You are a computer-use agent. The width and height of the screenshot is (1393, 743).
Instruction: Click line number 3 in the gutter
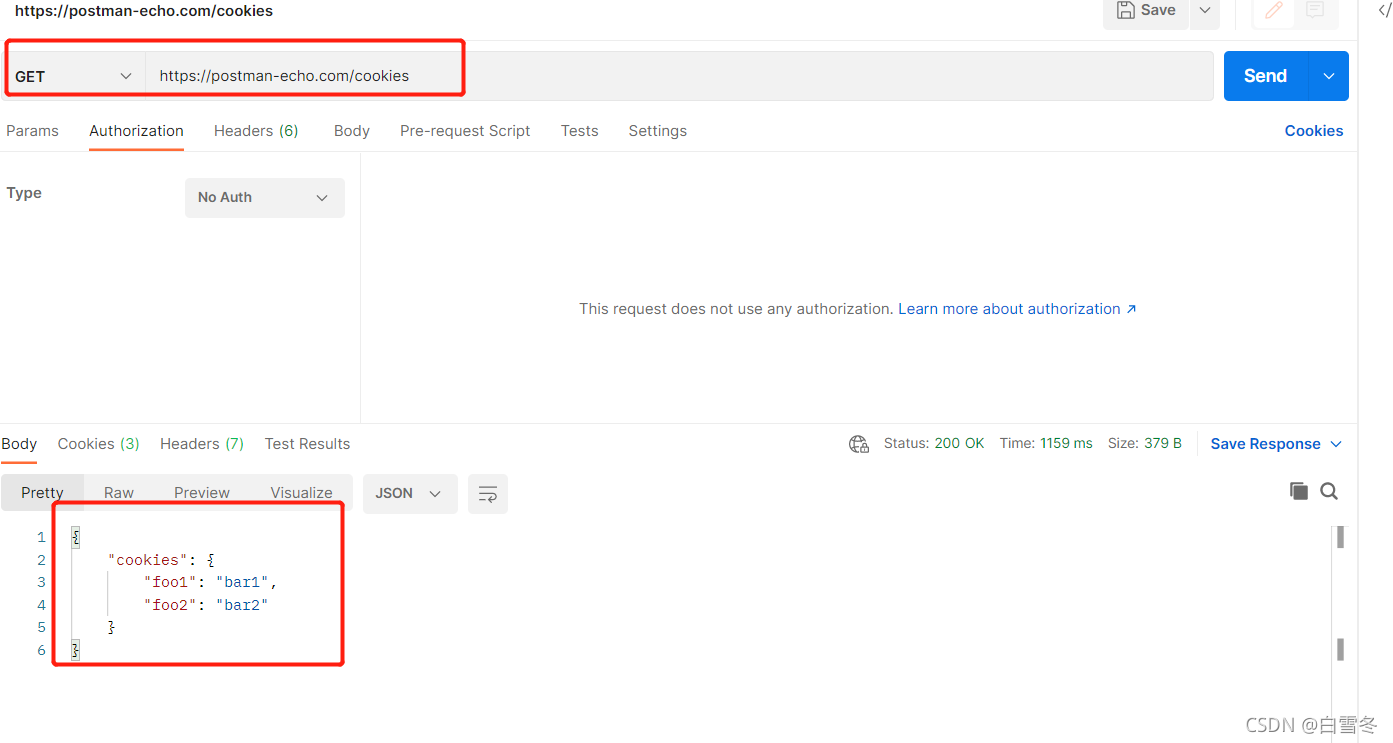[x=41, y=582]
